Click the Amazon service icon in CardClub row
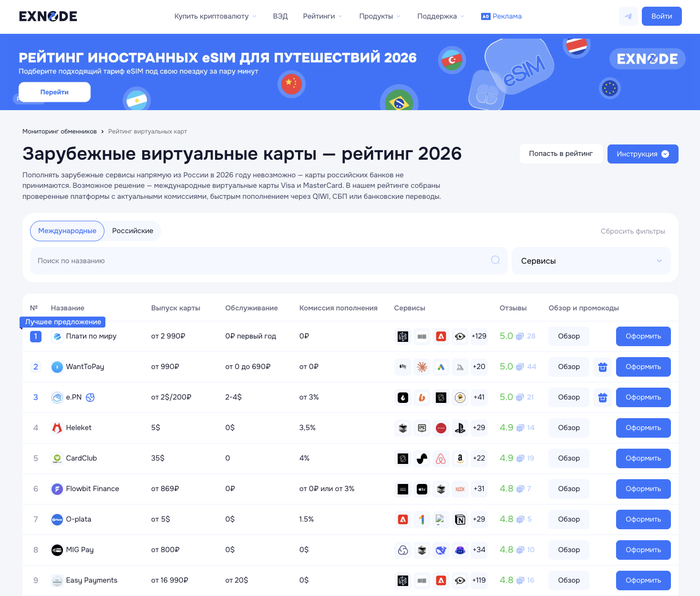The image size is (700, 596). tap(460, 458)
